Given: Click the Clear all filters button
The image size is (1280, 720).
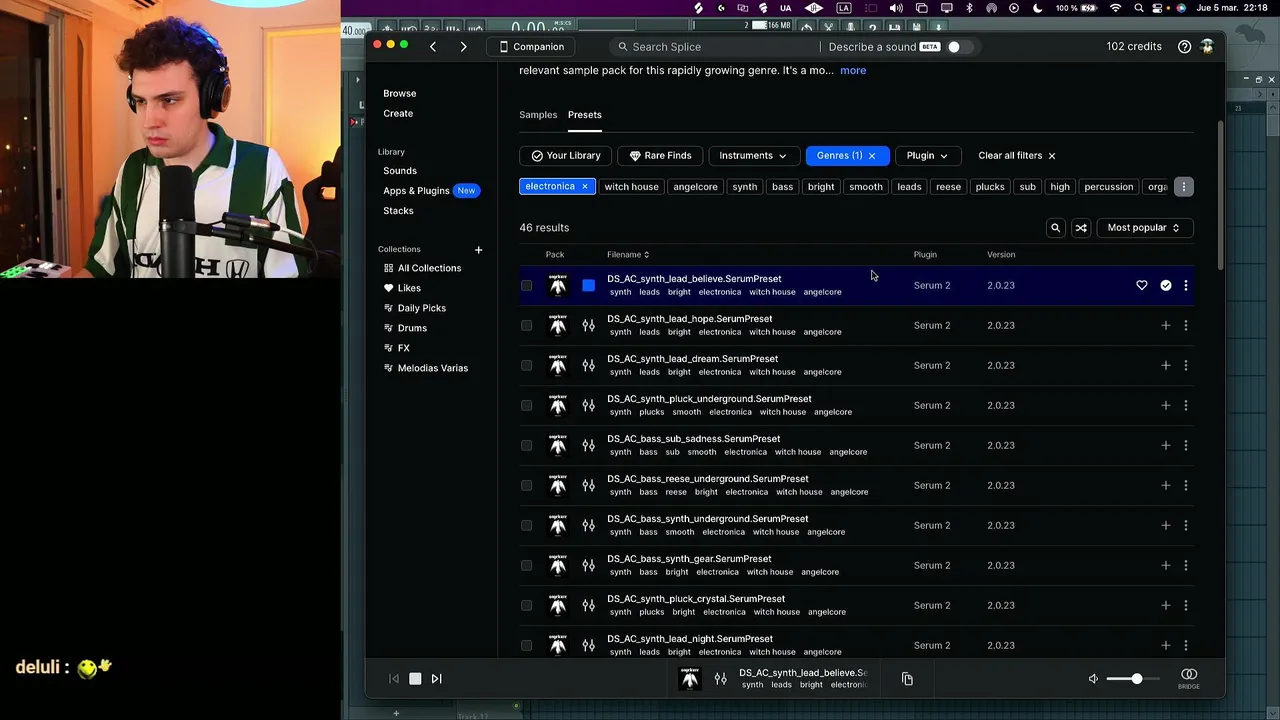Looking at the screenshot, I should click(x=1017, y=156).
